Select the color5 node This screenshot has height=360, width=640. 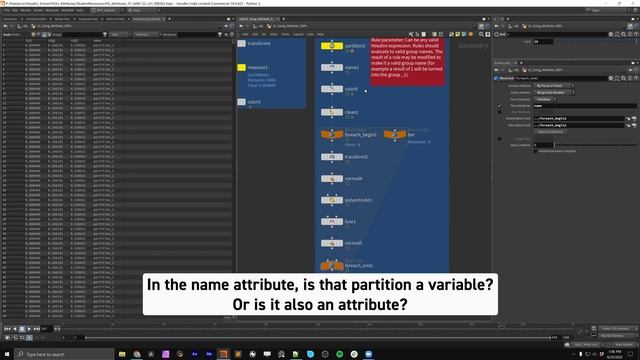242,102
